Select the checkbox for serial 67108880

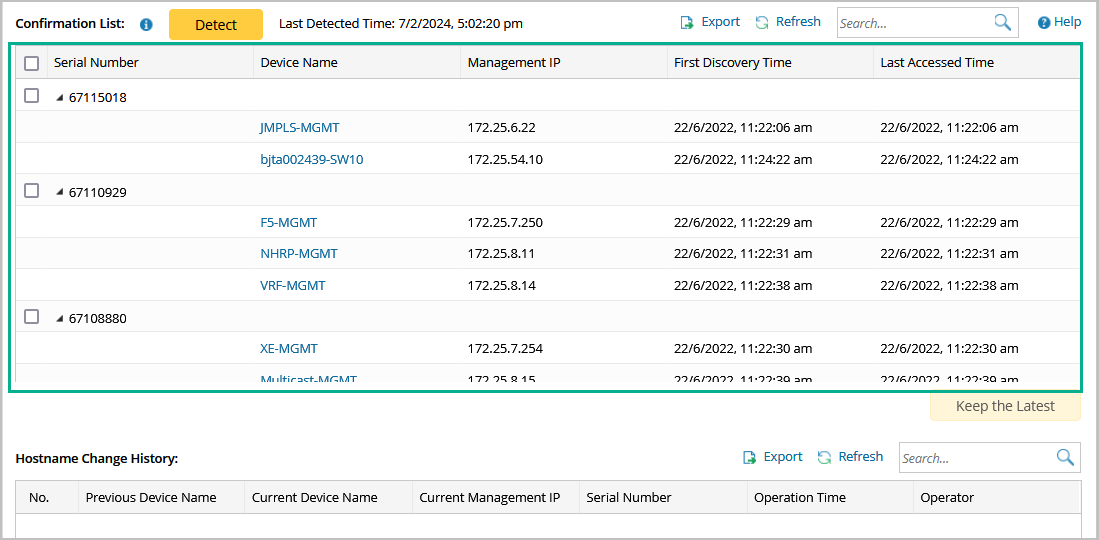coord(32,316)
